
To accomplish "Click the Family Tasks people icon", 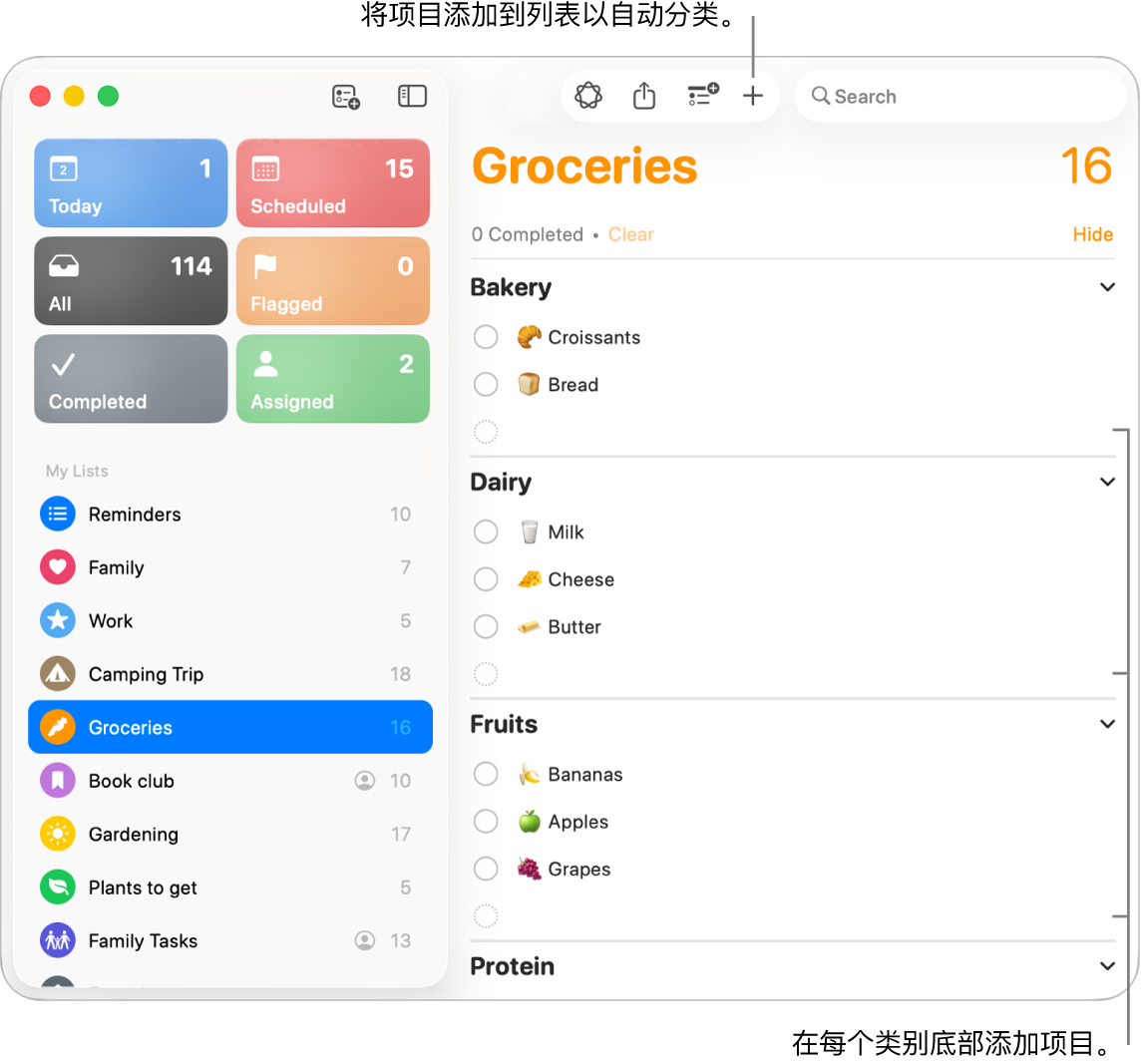I will coord(58,940).
